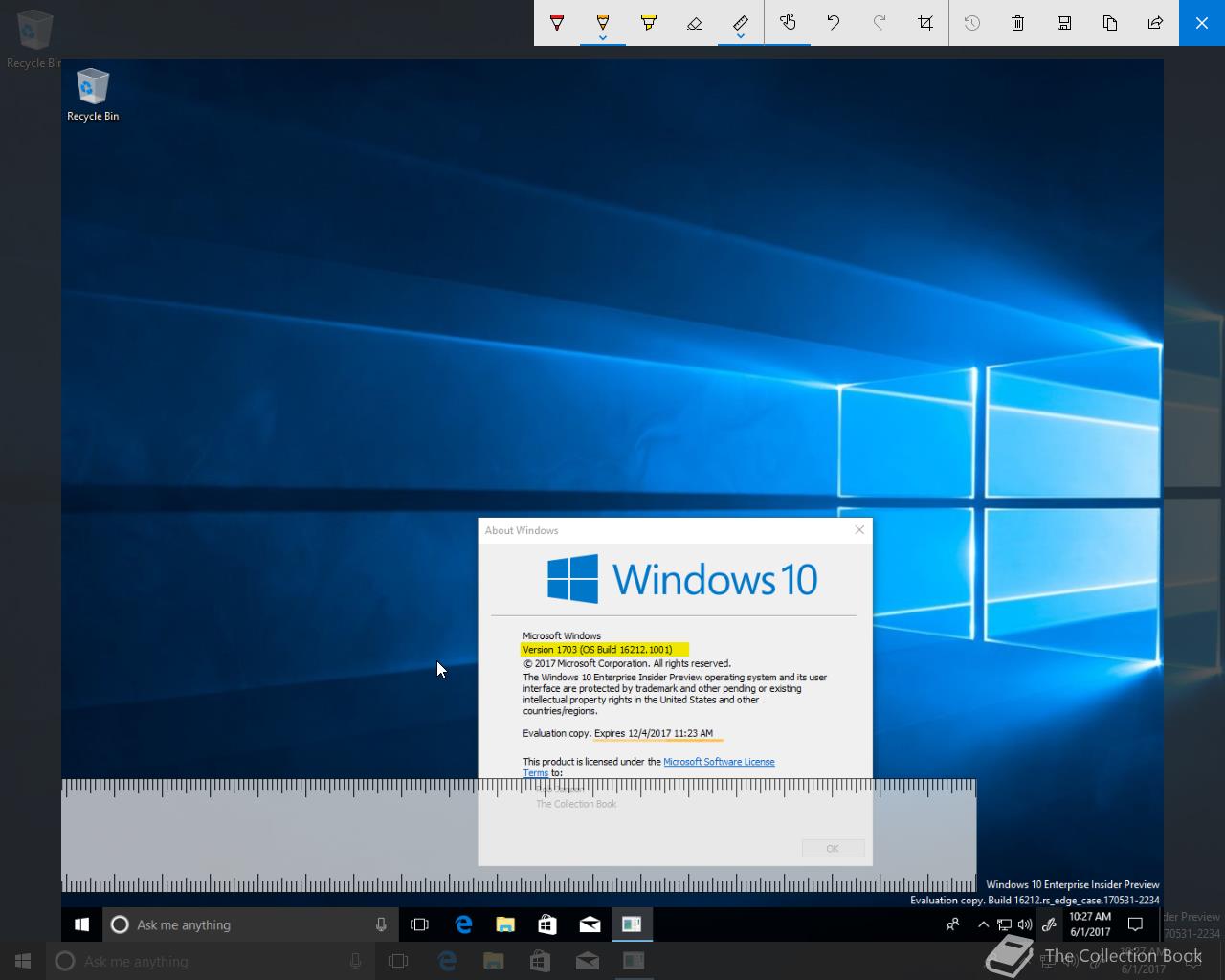Click the history clock icon in the toolbar

[972, 23]
